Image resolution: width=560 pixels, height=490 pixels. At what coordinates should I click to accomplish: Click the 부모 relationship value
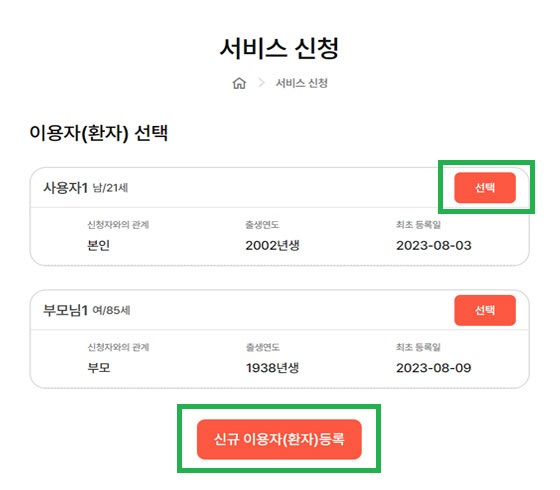99,368
